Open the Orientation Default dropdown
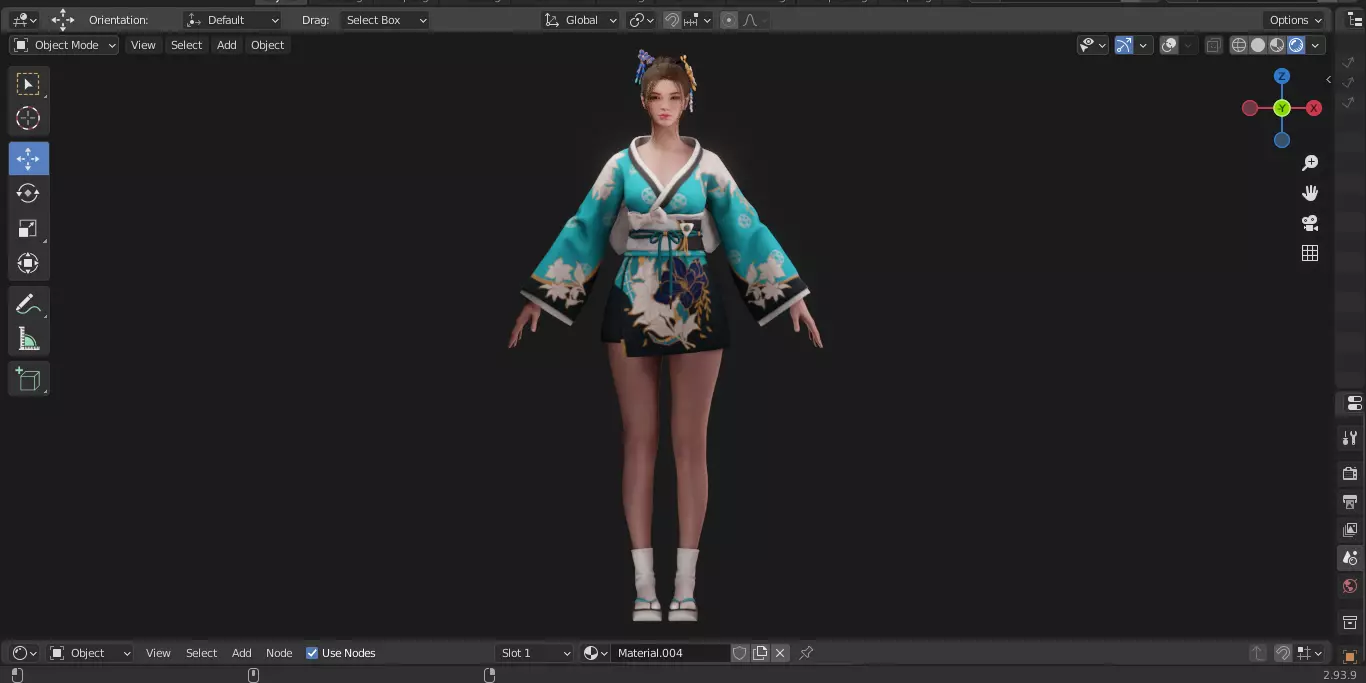The width and height of the screenshot is (1366, 683). pos(233,20)
